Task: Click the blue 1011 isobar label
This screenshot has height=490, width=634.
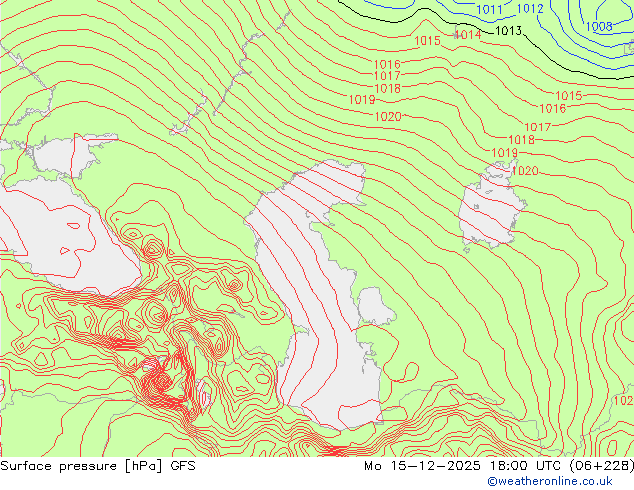Action: point(489,9)
